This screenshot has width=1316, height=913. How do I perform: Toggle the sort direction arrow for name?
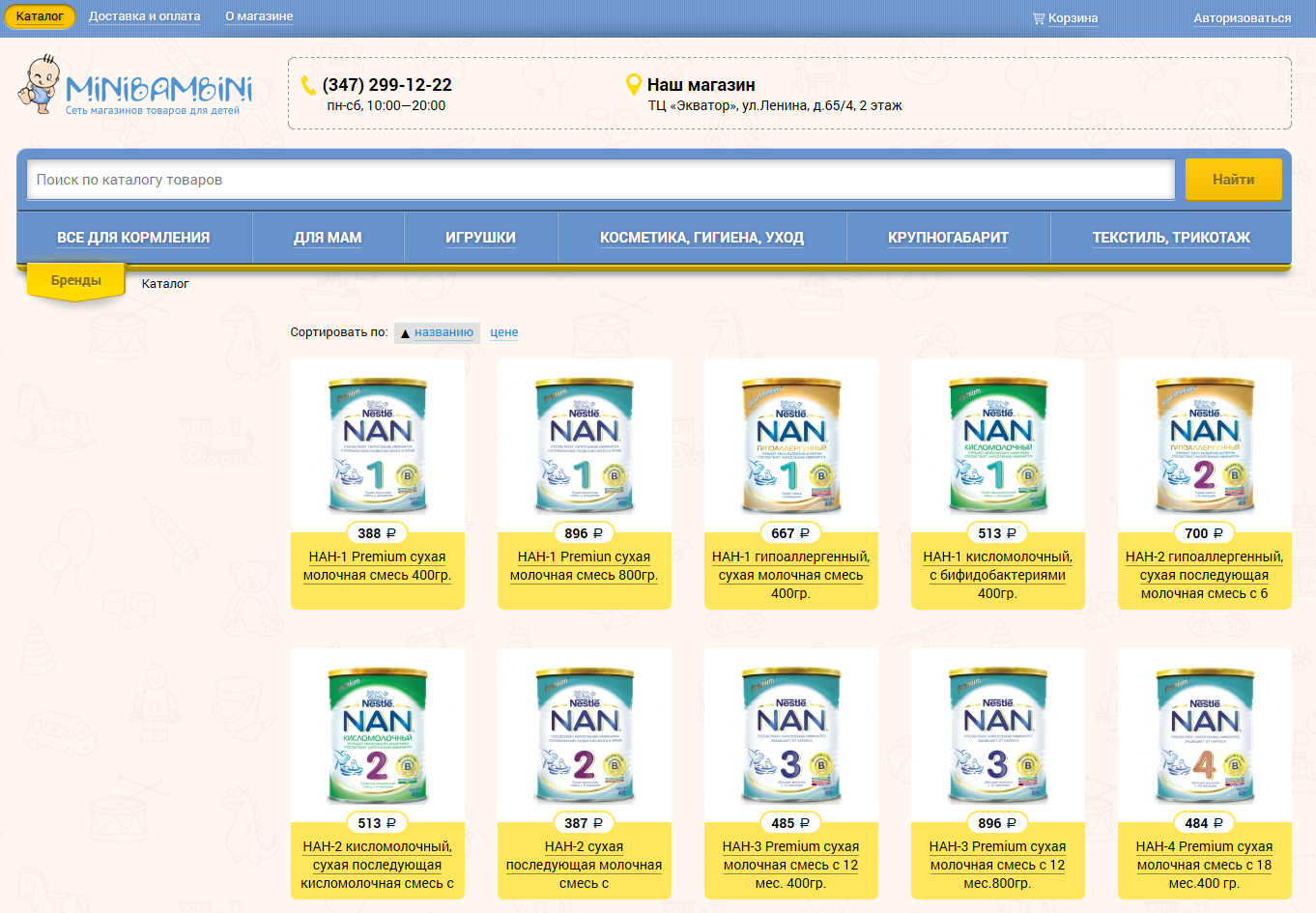(x=405, y=333)
